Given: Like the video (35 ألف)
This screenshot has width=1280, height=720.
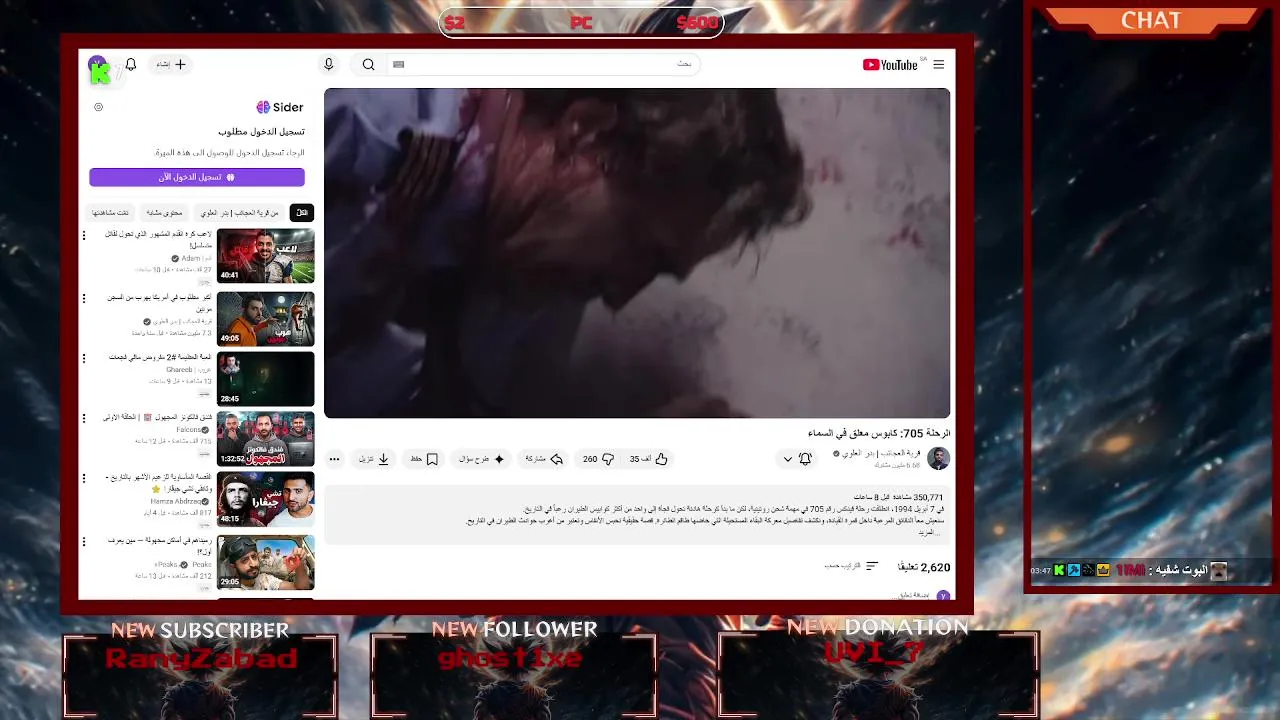Looking at the screenshot, I should (x=649, y=459).
